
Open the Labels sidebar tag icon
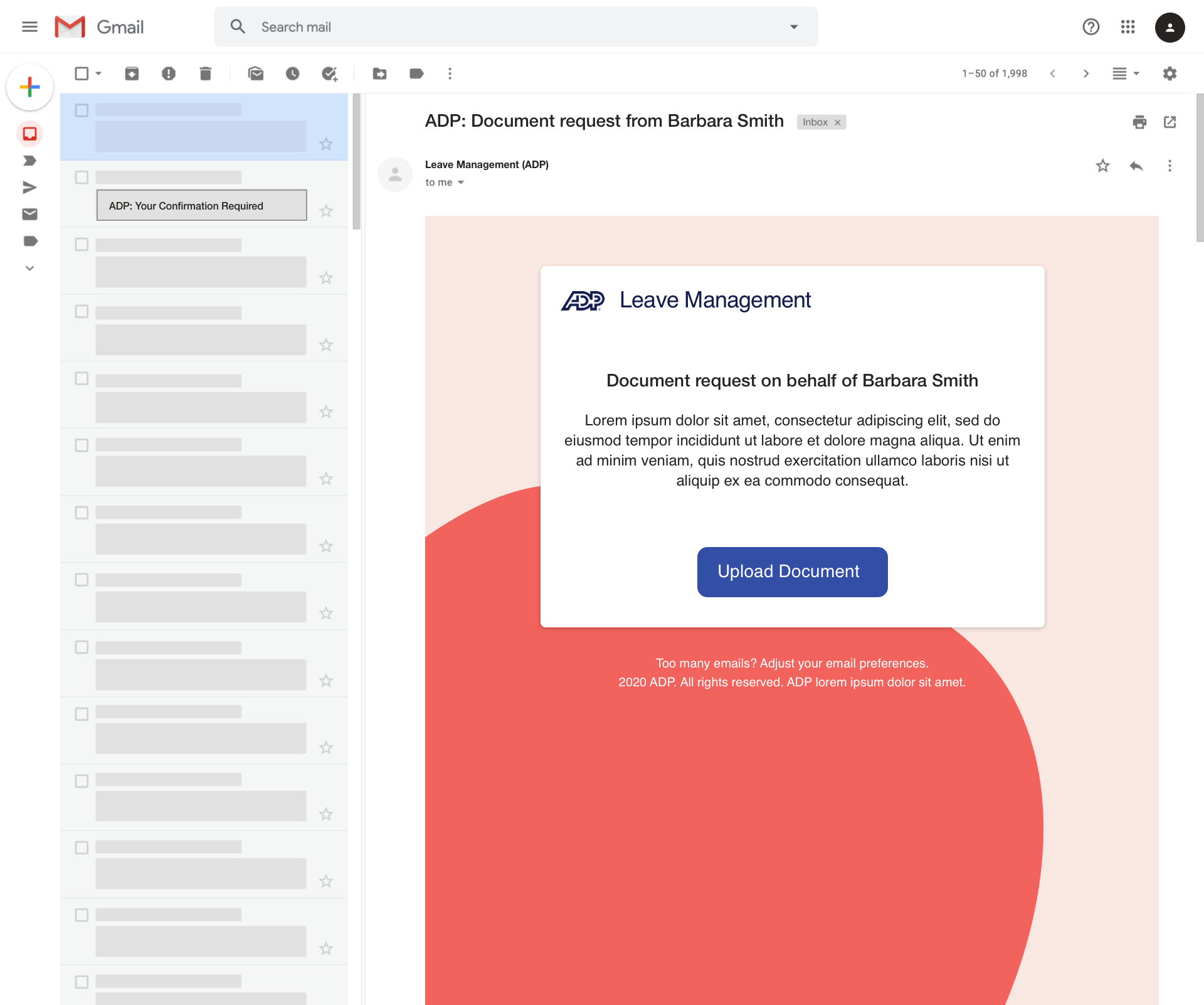[30, 241]
